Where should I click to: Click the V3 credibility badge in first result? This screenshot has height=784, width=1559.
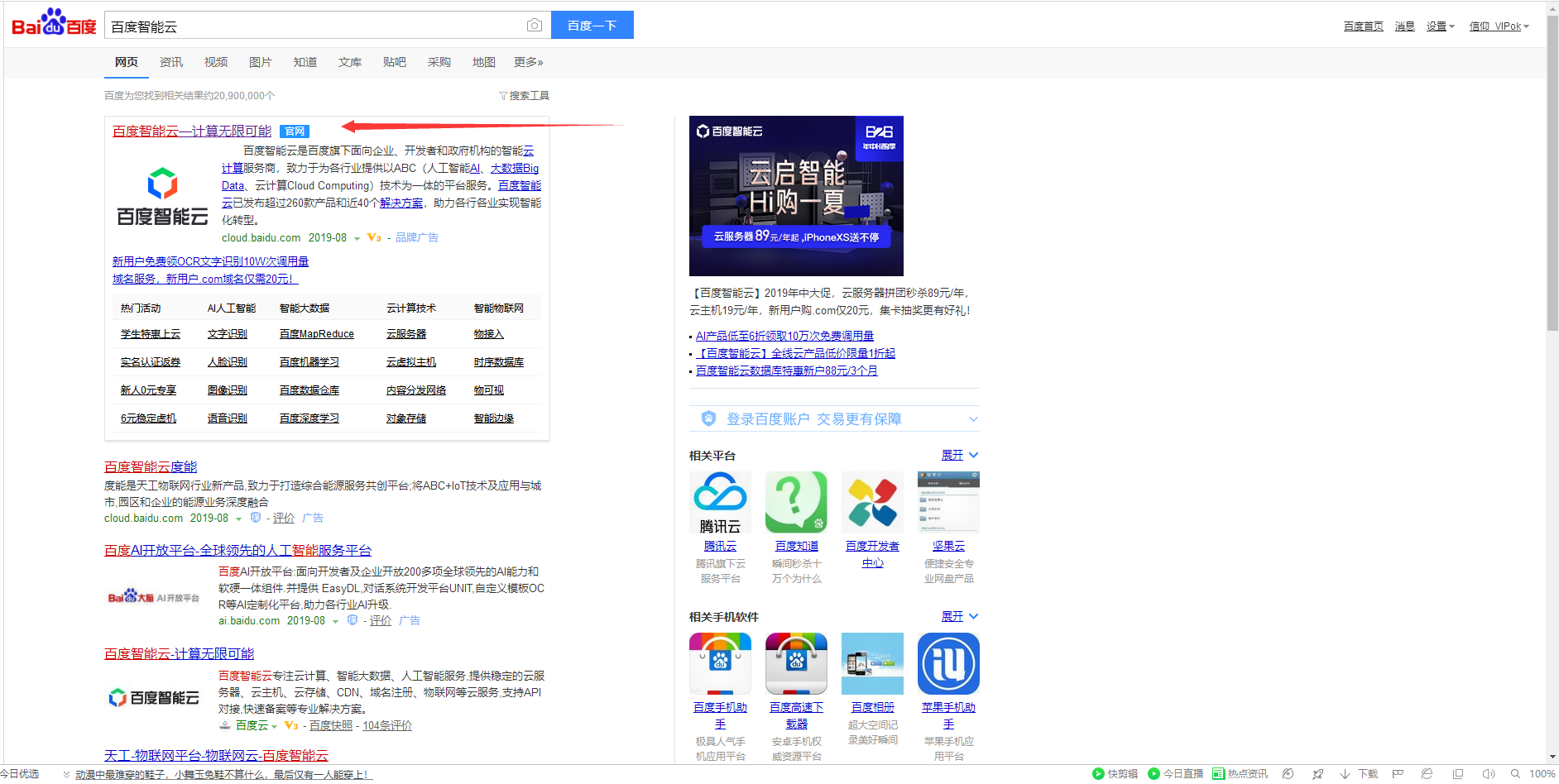pos(374,237)
